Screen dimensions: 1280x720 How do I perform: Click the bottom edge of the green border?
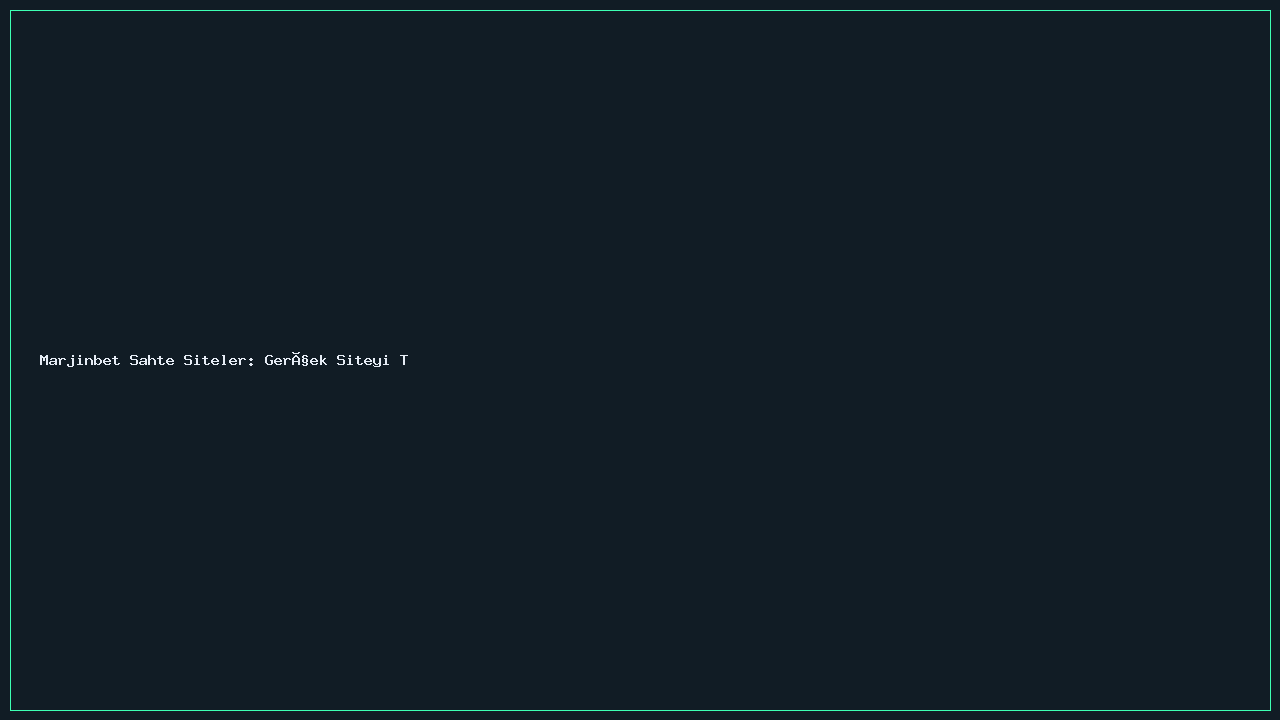tap(640, 710)
